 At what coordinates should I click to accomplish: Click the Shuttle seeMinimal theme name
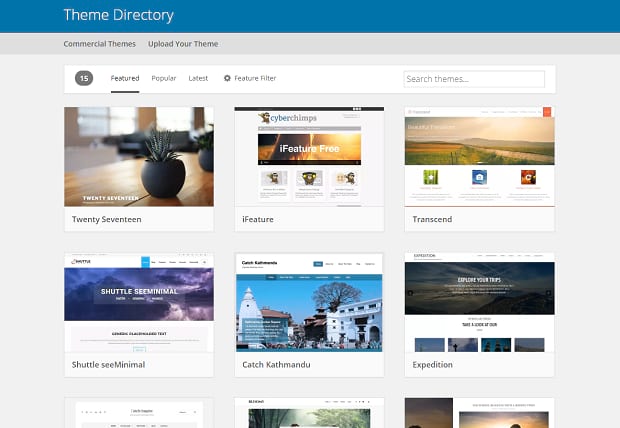(108, 365)
